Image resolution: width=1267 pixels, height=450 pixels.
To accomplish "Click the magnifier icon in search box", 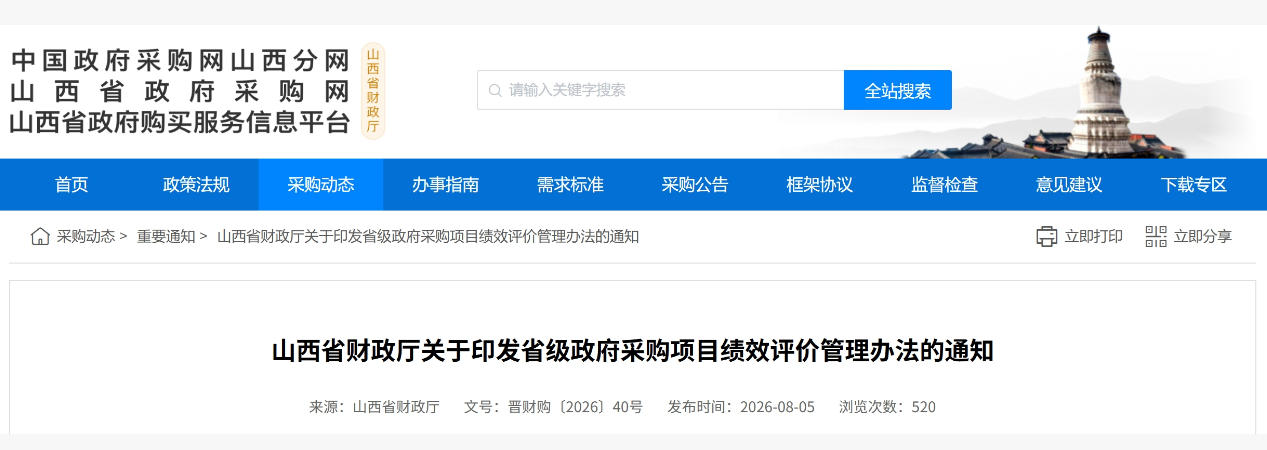I will pos(494,90).
